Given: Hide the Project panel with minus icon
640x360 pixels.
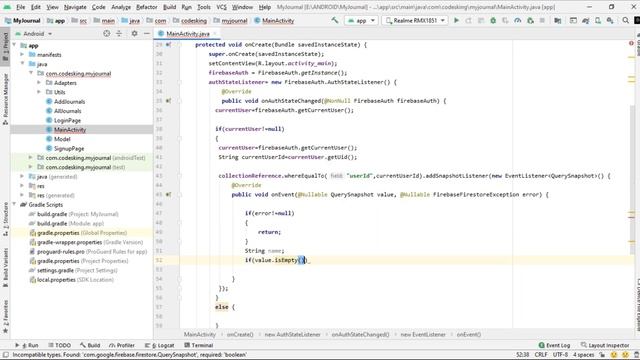Looking at the screenshot, I should 147,33.
